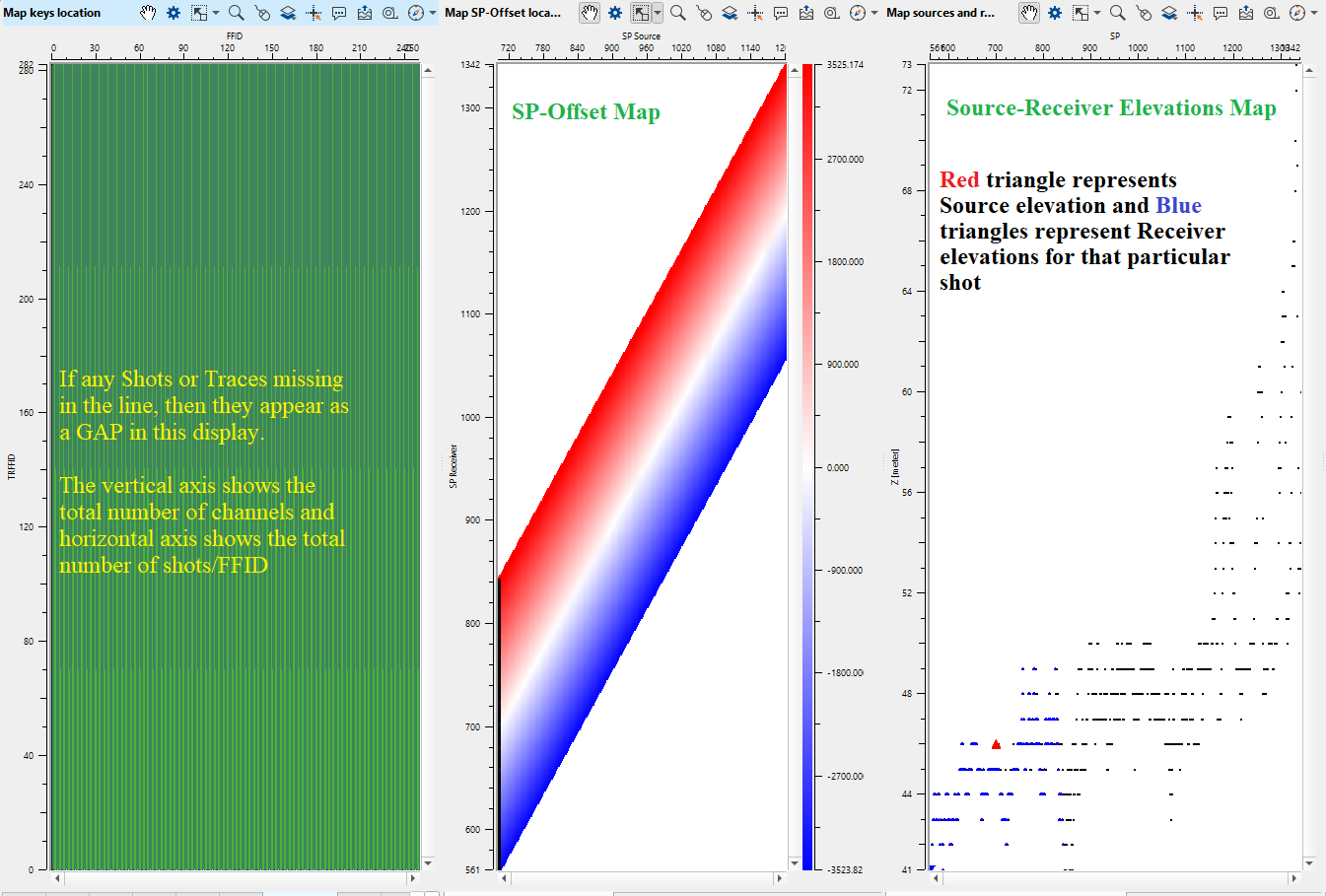Click right arrow of elevations map horizontal scrollbar
Screen dimensions: 1326x896
(1294, 877)
